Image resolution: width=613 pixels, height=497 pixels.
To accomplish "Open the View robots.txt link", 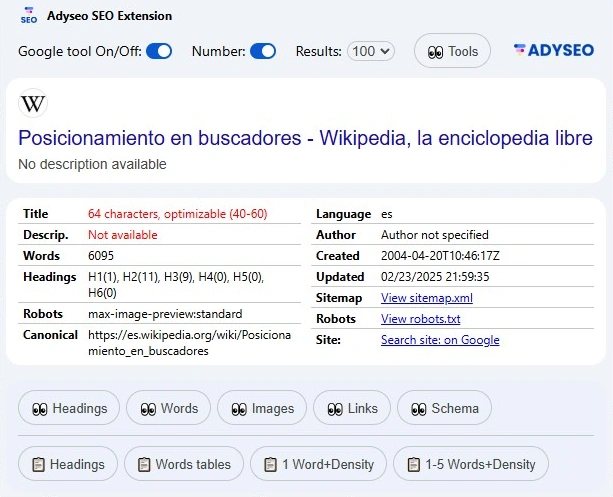I will click(x=420, y=319).
